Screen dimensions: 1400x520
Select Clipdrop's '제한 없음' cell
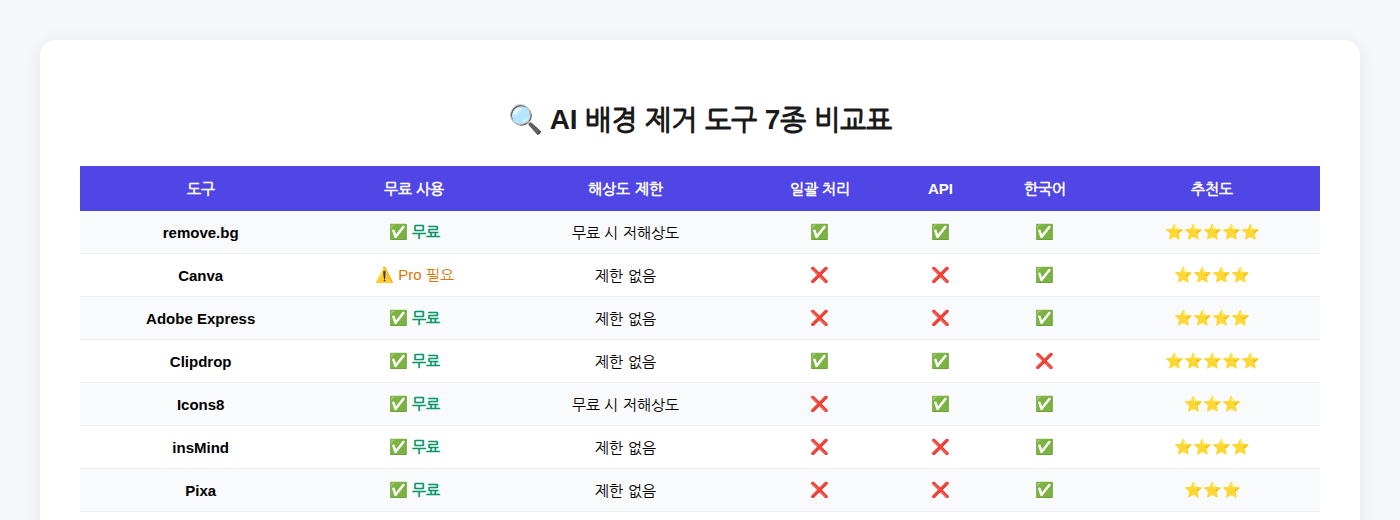click(x=626, y=362)
